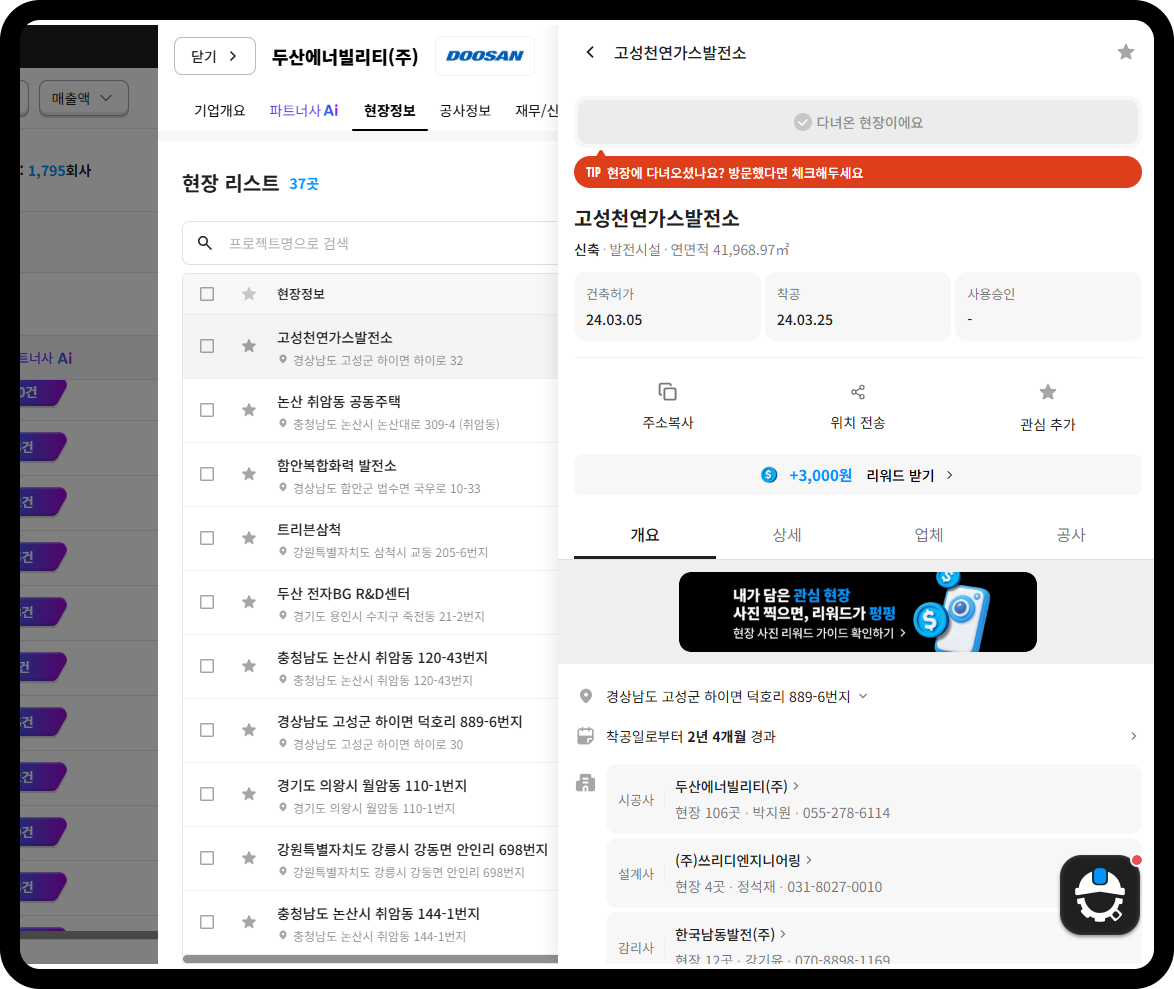Star the 두산 전자BG R&D센터 row
Viewport: 1174px width, 989px height.
click(x=249, y=602)
